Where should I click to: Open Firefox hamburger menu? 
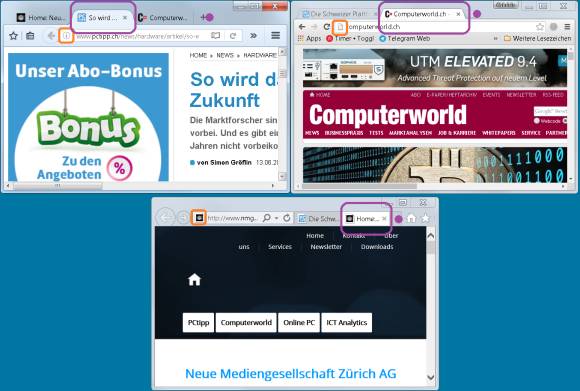click(275, 36)
